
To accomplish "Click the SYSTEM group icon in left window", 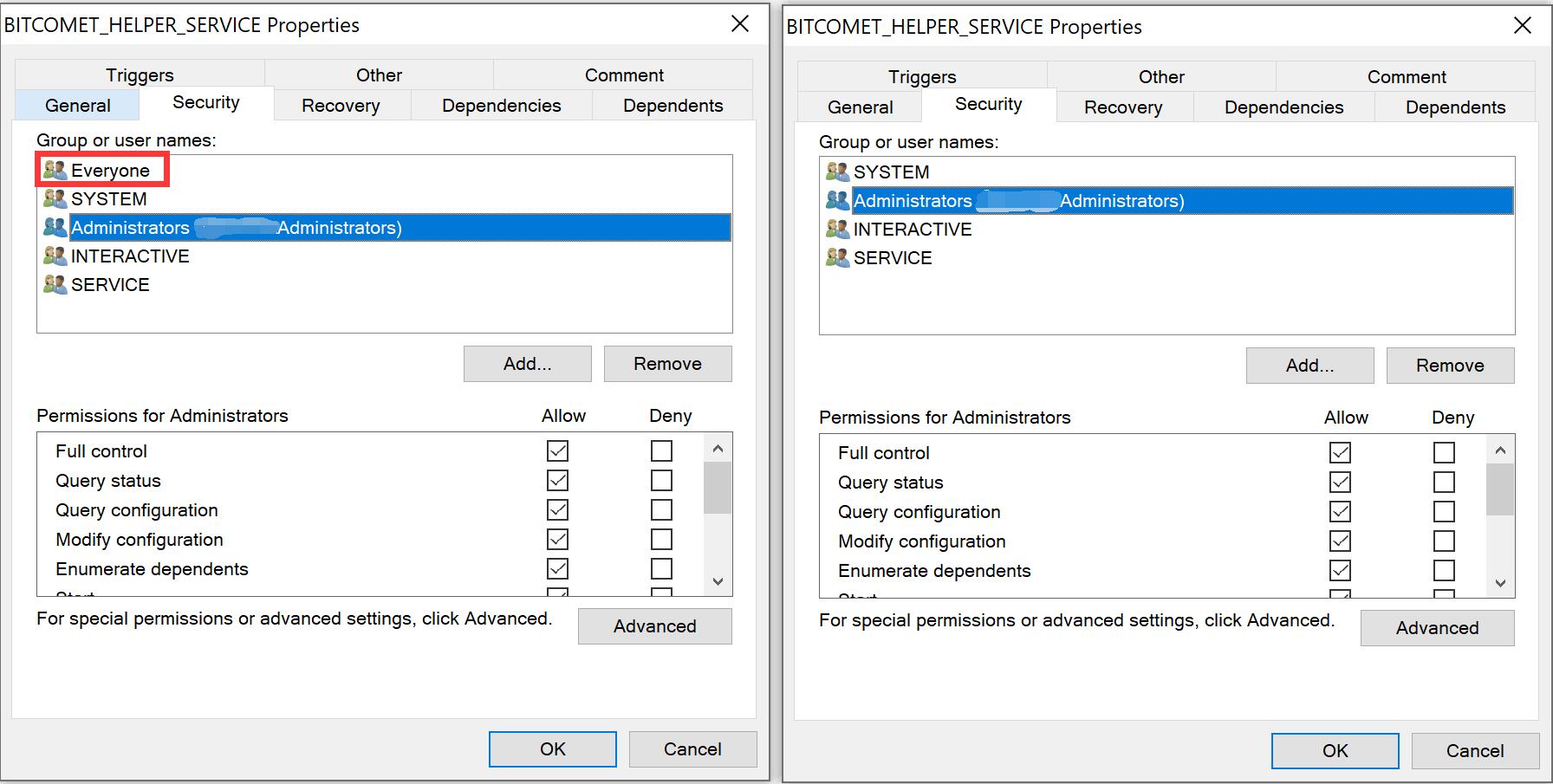I will 55,199.
